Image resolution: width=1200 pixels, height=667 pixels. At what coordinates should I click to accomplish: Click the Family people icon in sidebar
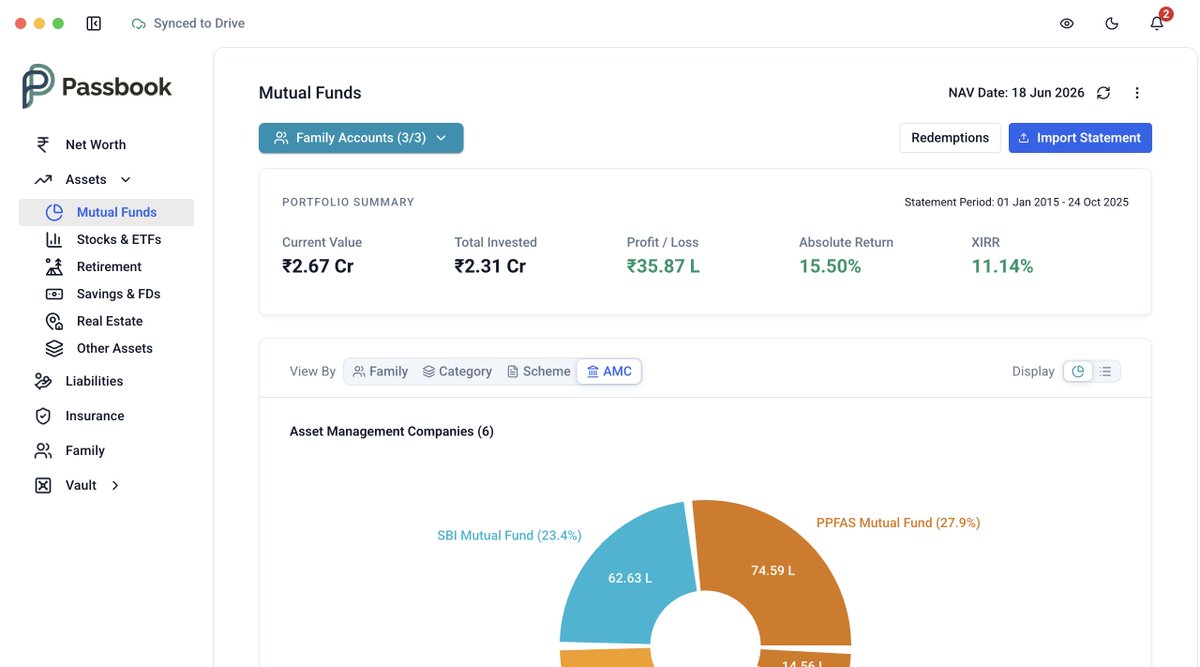click(43, 451)
